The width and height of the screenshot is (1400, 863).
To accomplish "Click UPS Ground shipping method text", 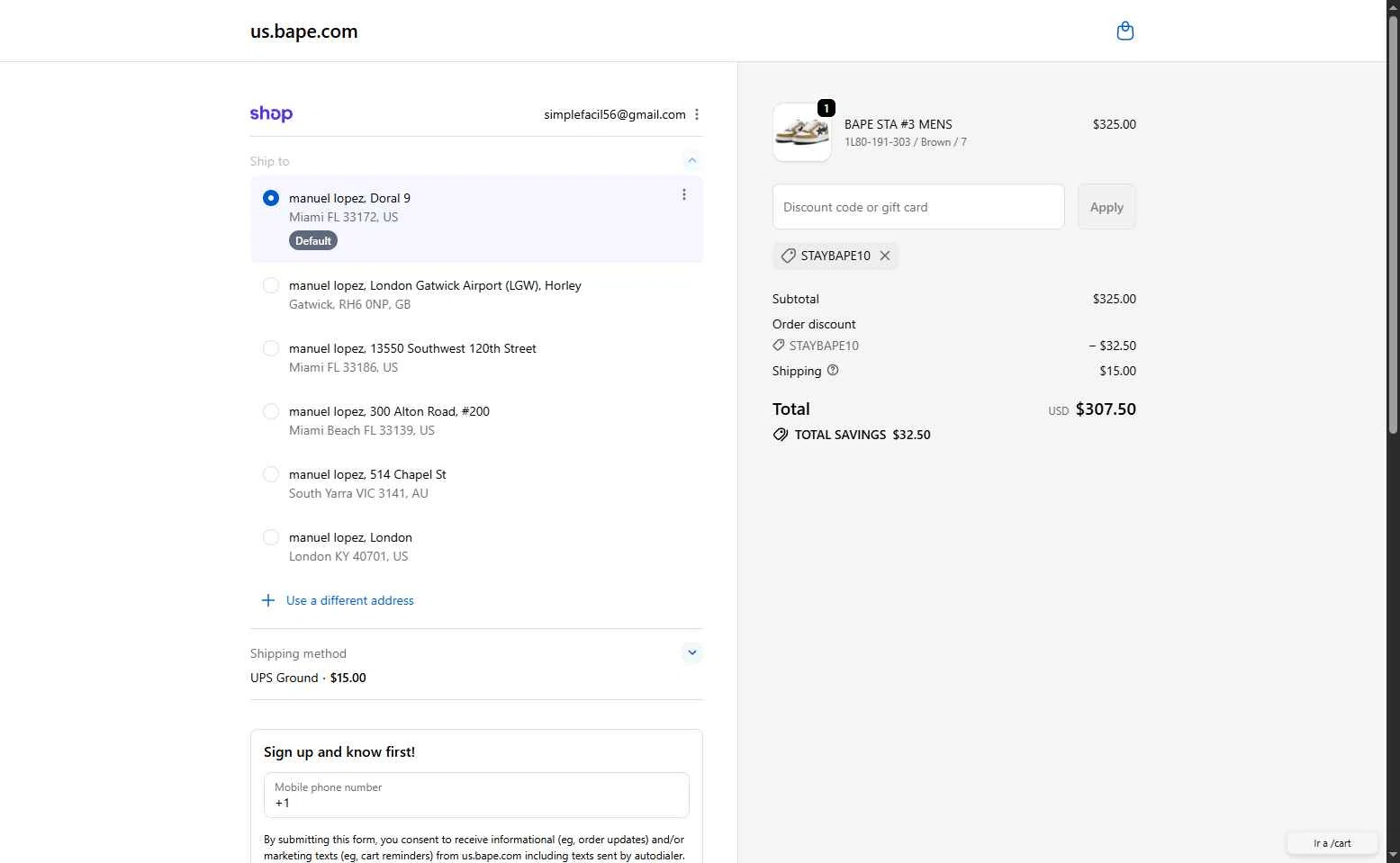I will 285,678.
